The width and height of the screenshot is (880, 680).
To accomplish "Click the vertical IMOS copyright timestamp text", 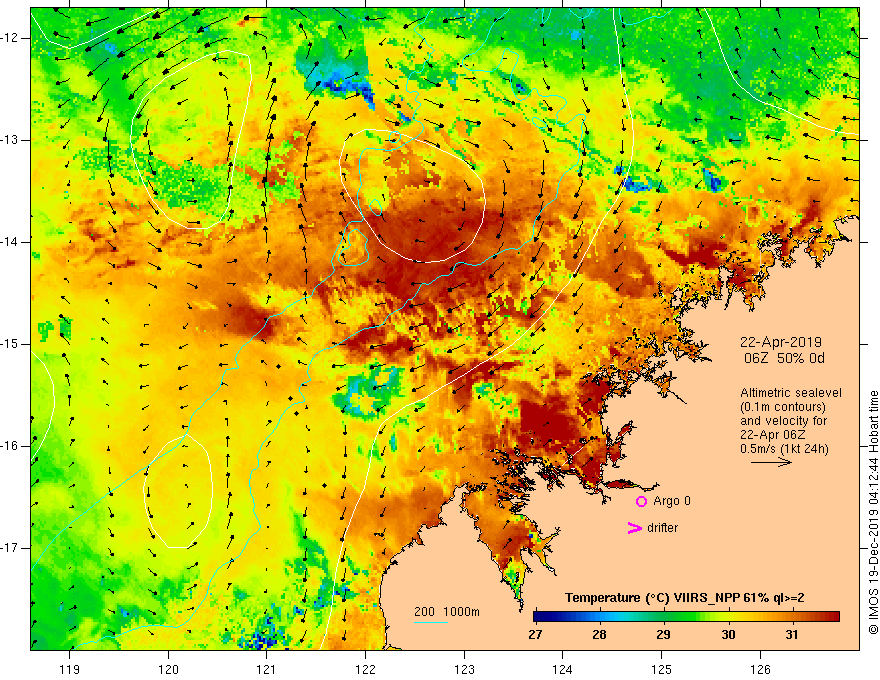I will (x=873, y=512).
